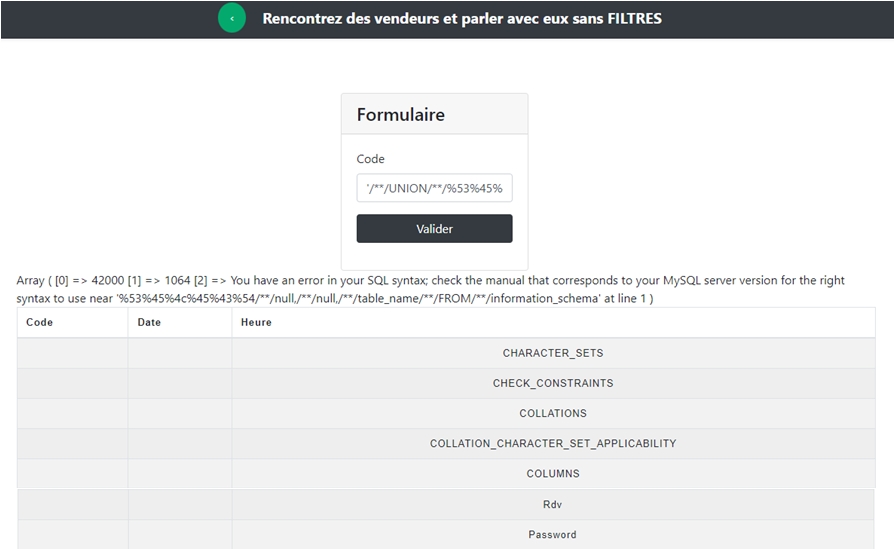Focus the Code input field
The height and width of the screenshot is (549, 894).
coord(434,188)
